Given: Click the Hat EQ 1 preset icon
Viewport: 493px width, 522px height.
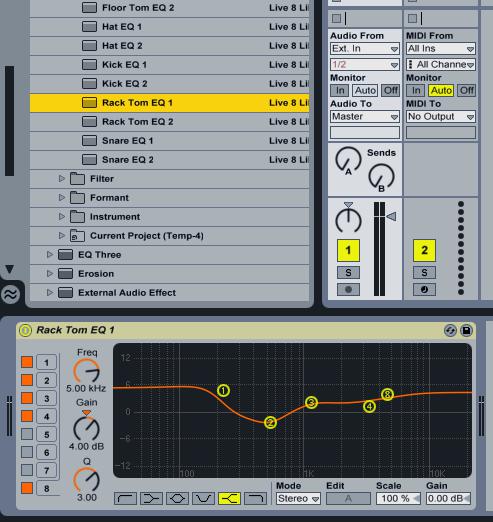Looking at the screenshot, I should (x=89, y=27).
